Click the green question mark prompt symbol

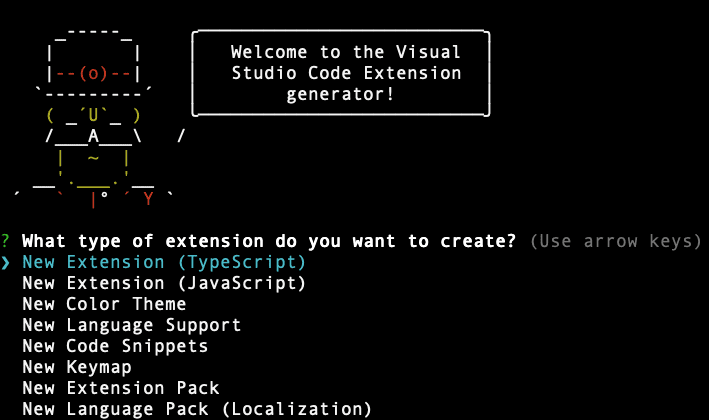pos(6,241)
